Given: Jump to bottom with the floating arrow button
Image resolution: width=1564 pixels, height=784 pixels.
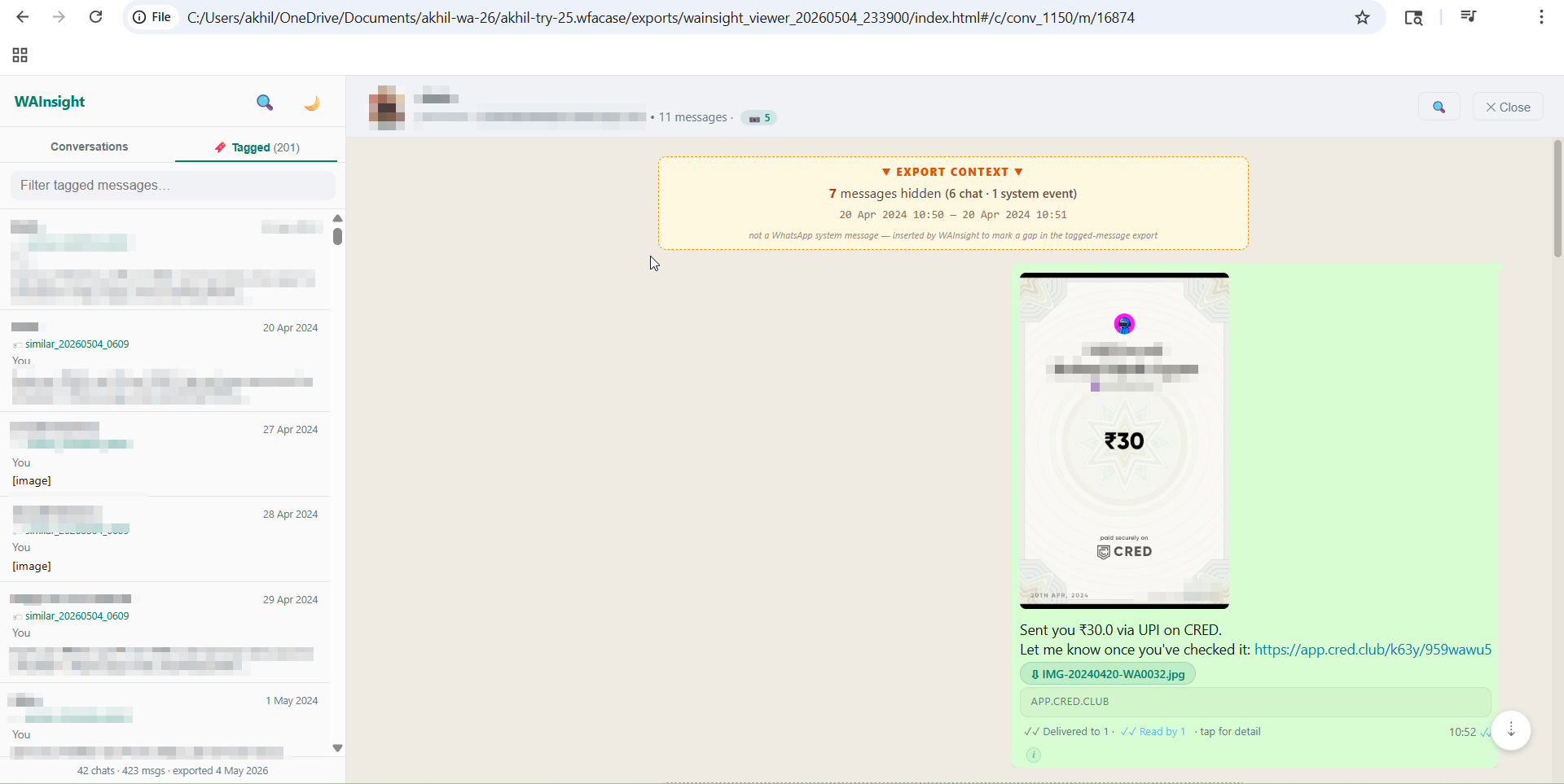Looking at the screenshot, I should tap(1511, 729).
